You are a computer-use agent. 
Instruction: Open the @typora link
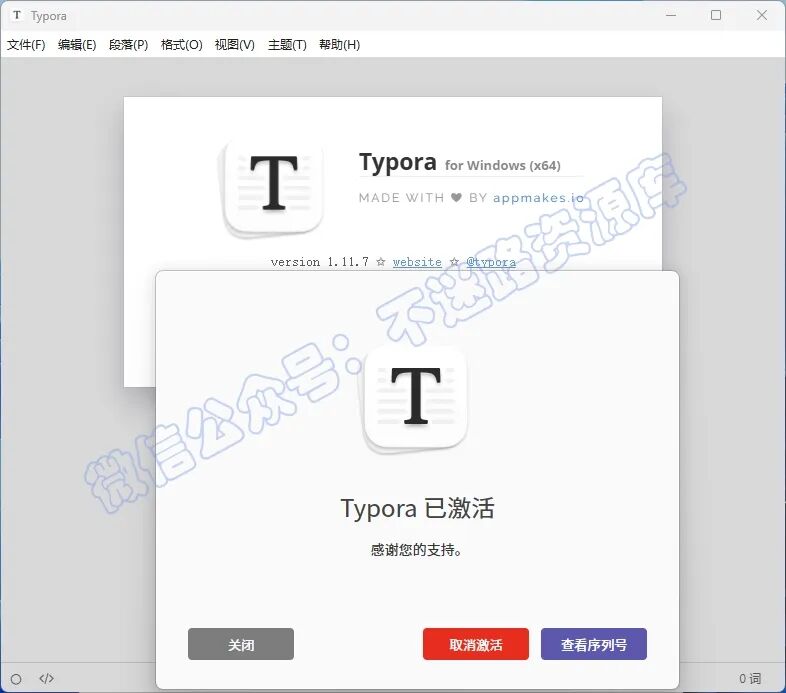click(491, 262)
